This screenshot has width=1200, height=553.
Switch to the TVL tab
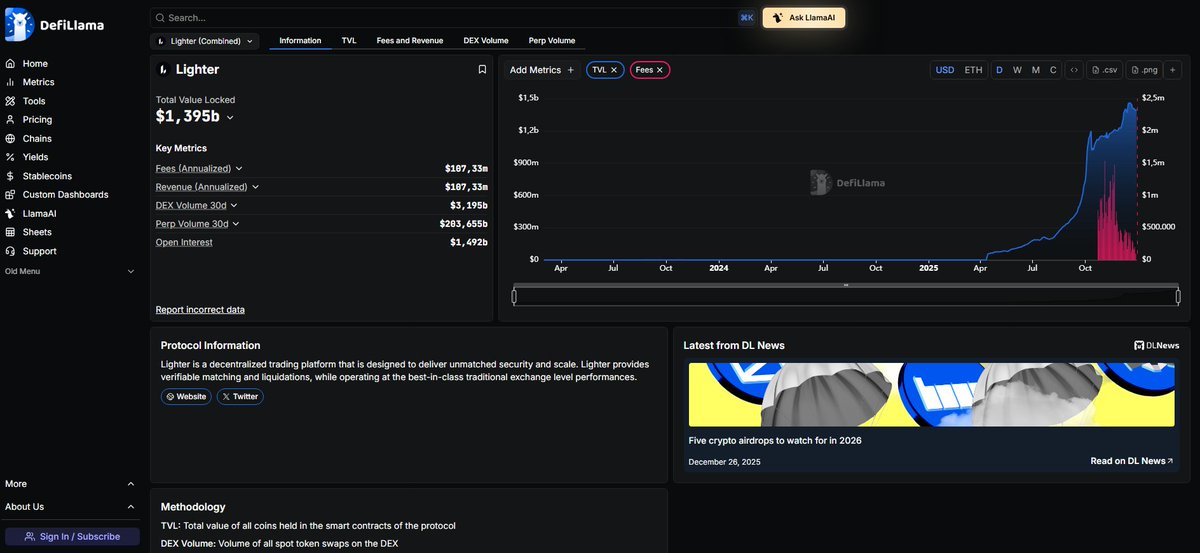pos(349,41)
